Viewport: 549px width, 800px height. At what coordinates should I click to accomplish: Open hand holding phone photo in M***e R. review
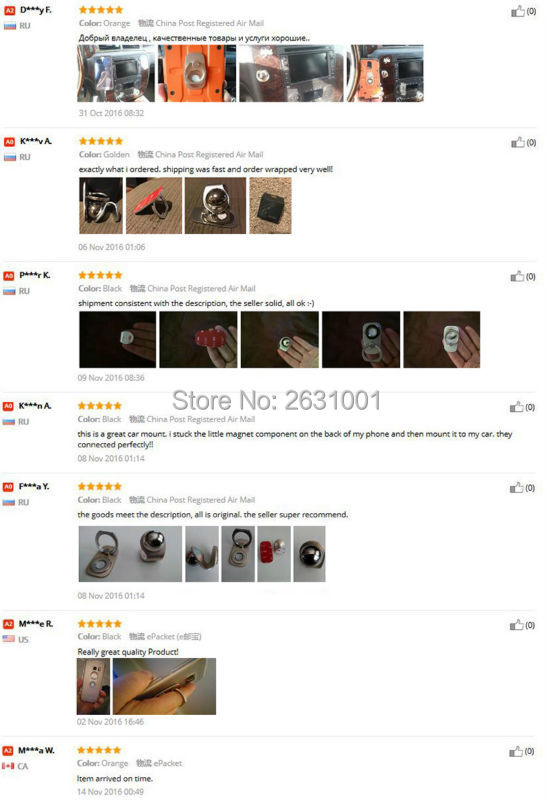tap(164, 686)
